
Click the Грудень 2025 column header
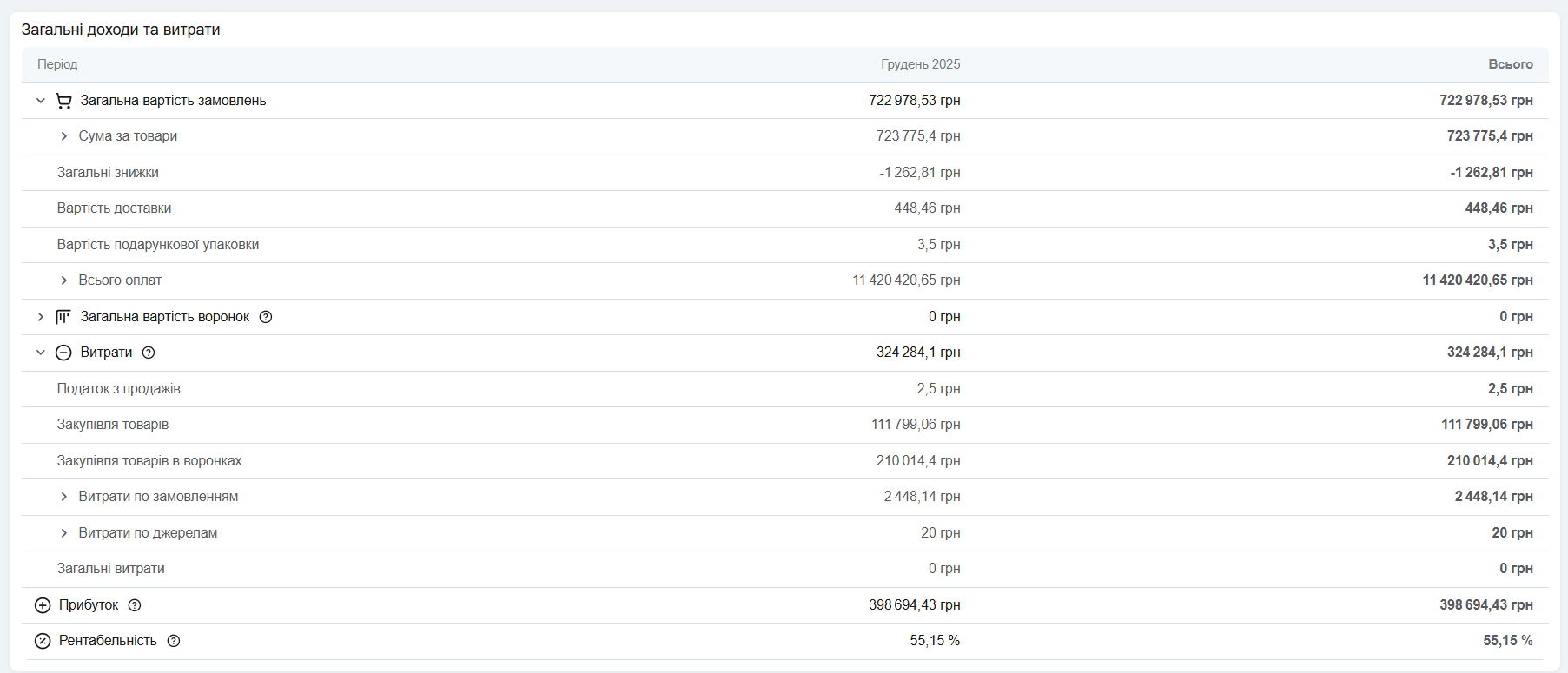coord(920,64)
